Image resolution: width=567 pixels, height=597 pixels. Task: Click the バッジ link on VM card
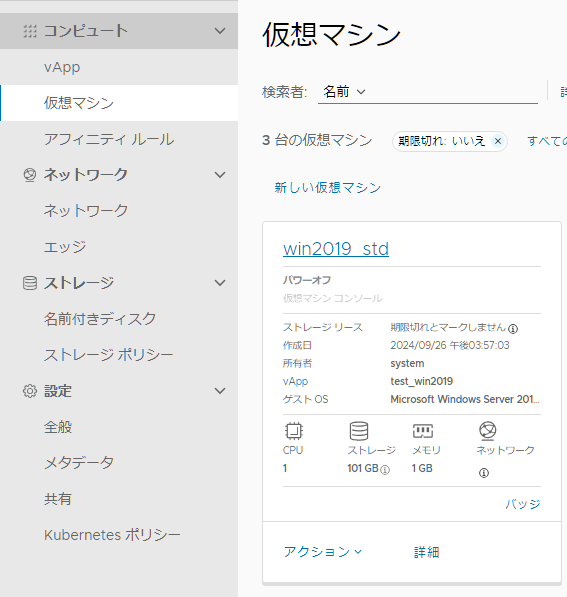[x=523, y=504]
